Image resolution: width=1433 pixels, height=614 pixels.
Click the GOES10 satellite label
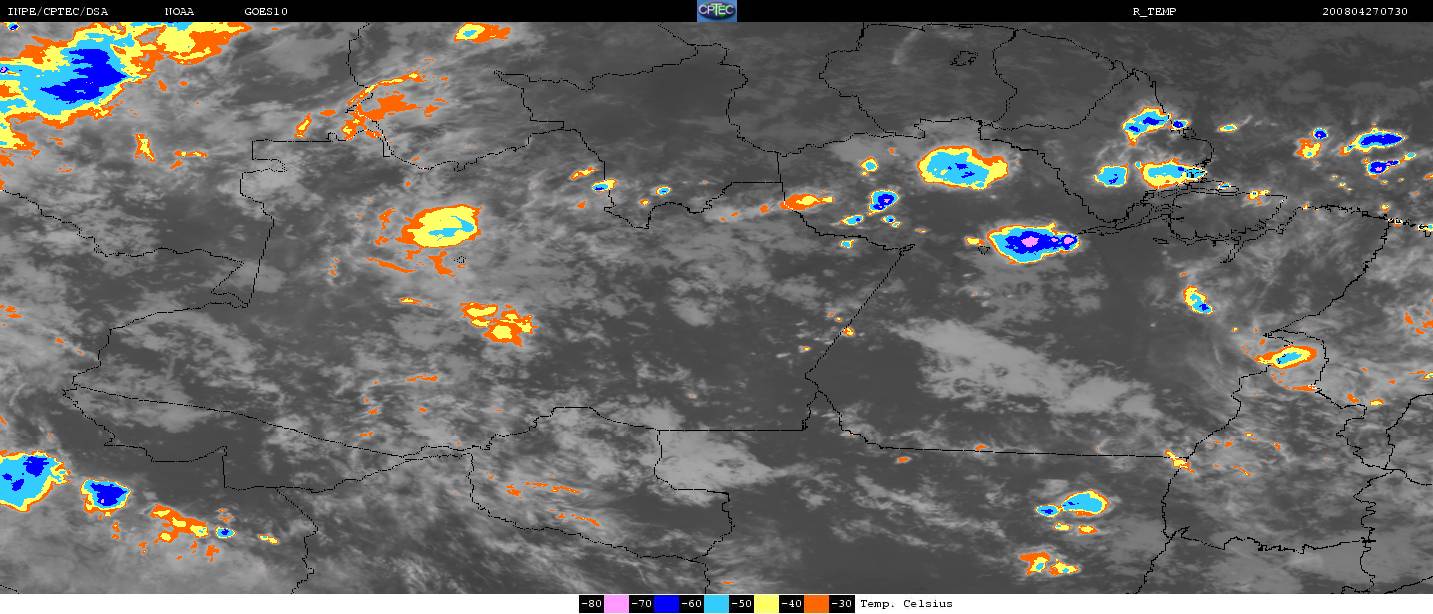(259, 11)
